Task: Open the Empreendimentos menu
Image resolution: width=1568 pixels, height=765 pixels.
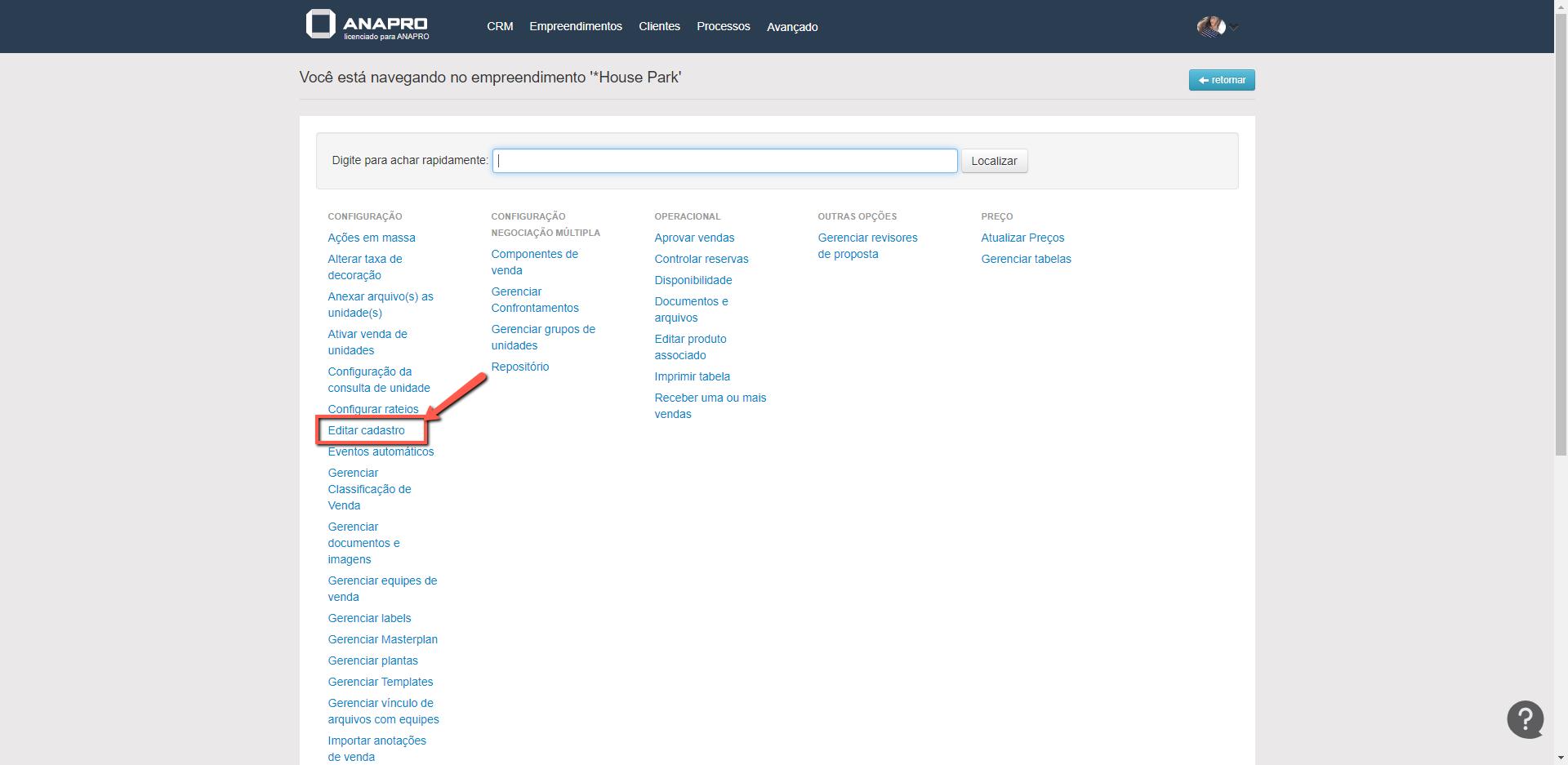Action: pos(575,26)
